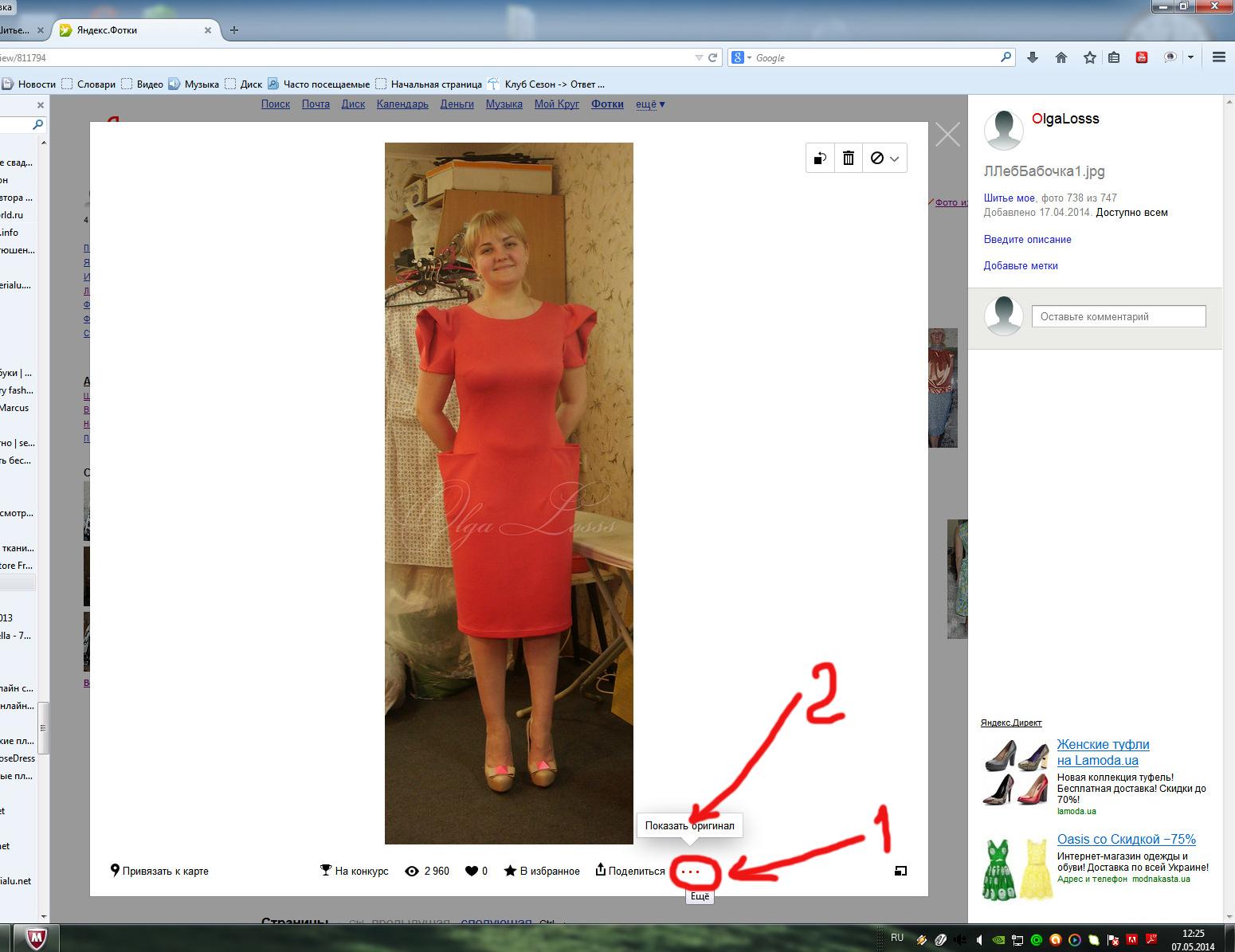Open the Google search engine dropdown
This screenshot has height=952, width=1235.
tap(741, 57)
